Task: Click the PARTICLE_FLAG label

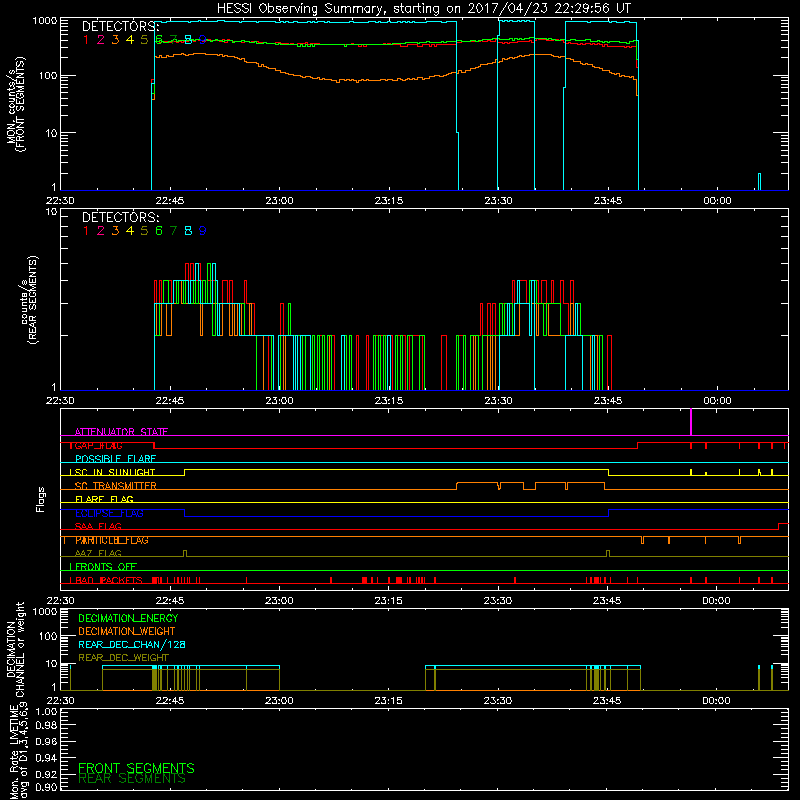Action: click(x=112, y=540)
